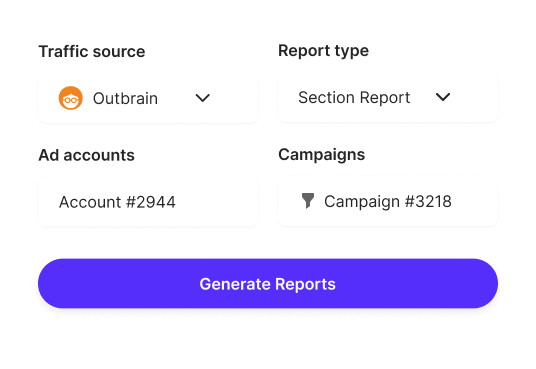Screen dimensions: 536x369
Task: Click the Campaigns heading label
Action: click(x=322, y=155)
